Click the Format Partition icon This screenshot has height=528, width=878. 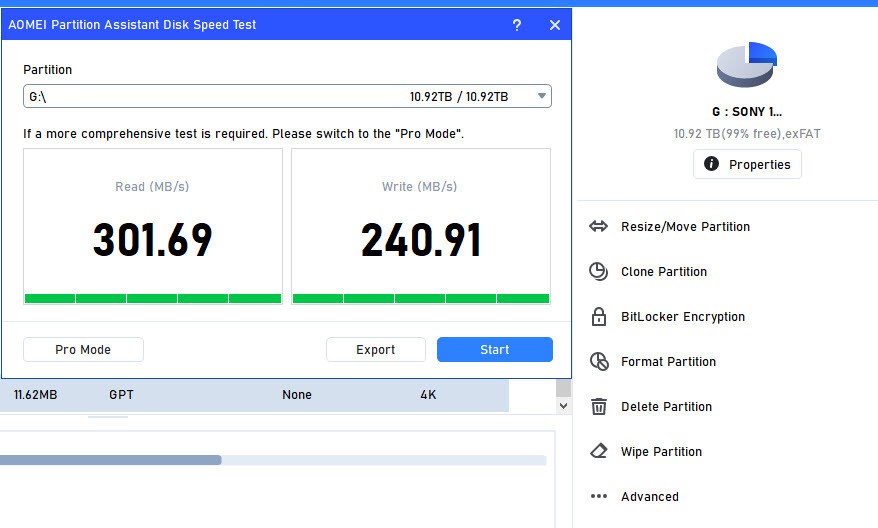598,362
